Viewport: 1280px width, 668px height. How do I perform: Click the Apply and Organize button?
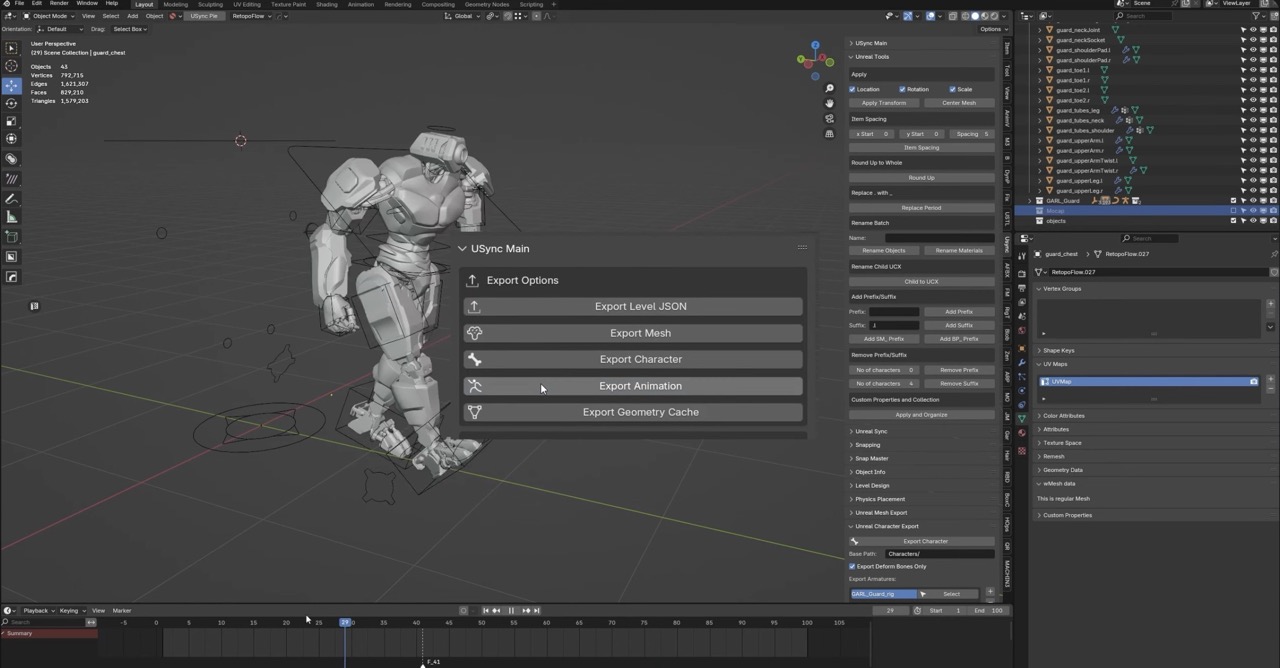(921, 415)
